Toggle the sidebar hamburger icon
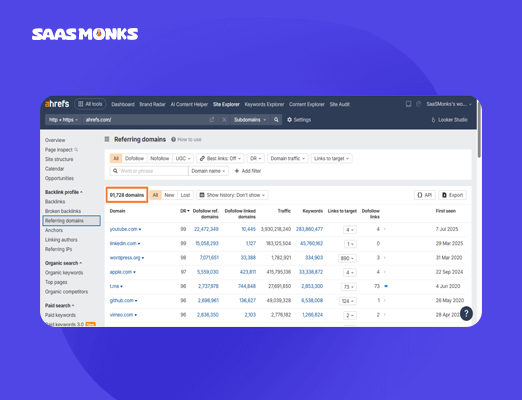Image resolution: width=522 pixels, height=400 pixels. (107, 139)
